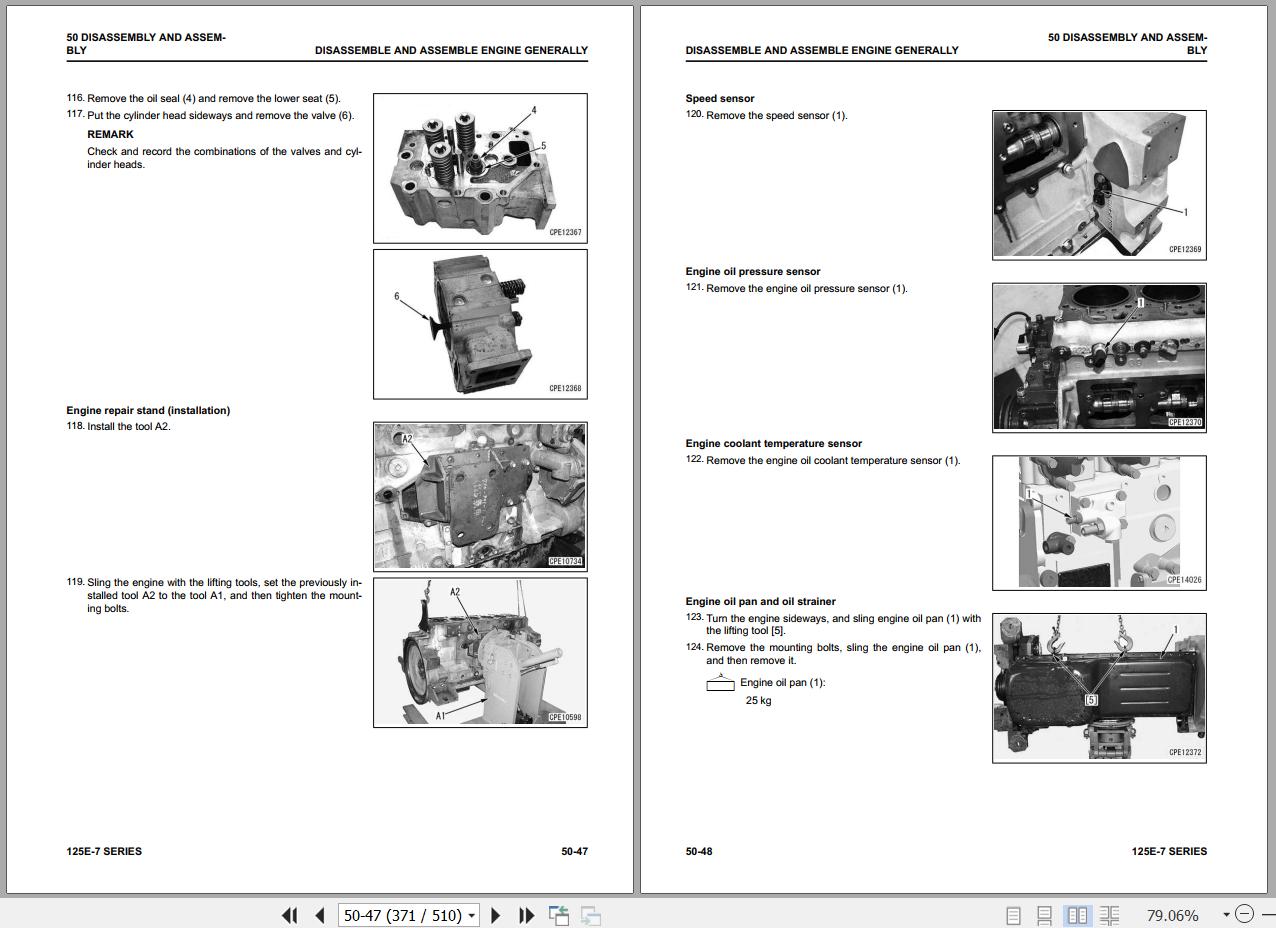Click the 'Engine repair stand (installation)' heading
This screenshot has width=1276, height=928.
point(148,410)
